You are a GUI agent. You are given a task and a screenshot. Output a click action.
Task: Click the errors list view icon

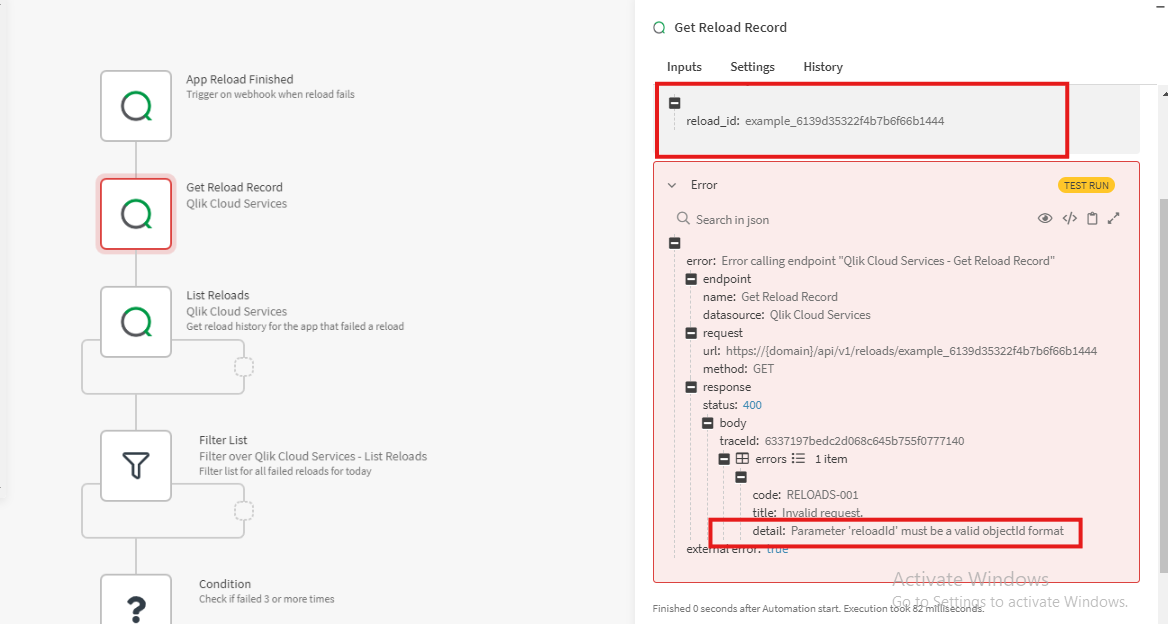[x=798, y=459]
